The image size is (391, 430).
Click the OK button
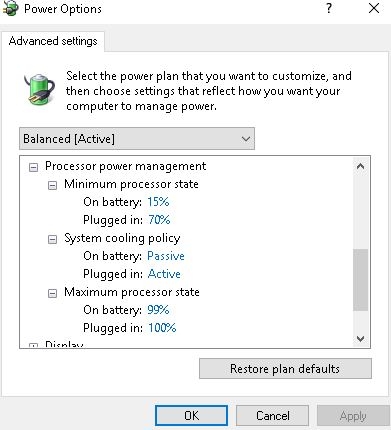(x=191, y=416)
